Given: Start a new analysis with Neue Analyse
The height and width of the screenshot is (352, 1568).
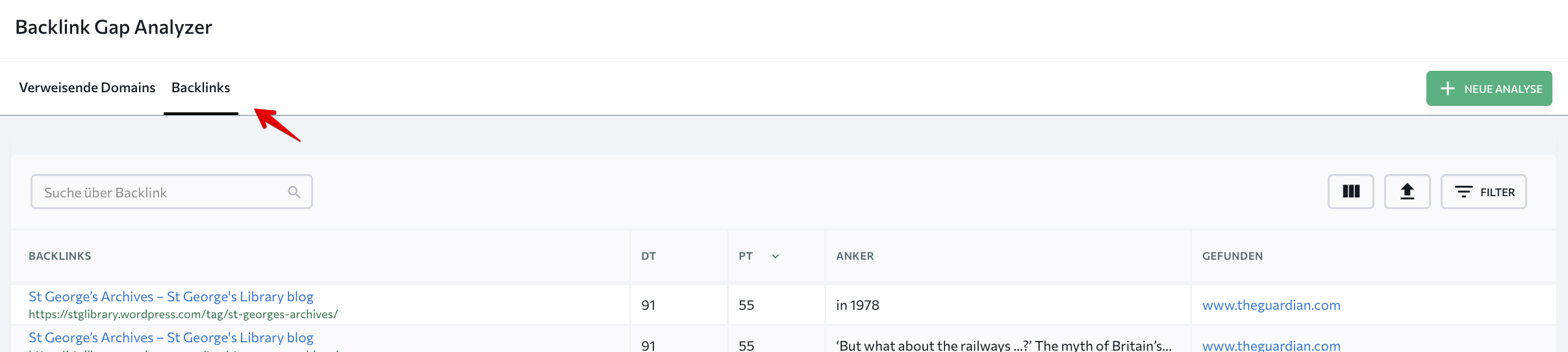Looking at the screenshot, I should point(1489,88).
